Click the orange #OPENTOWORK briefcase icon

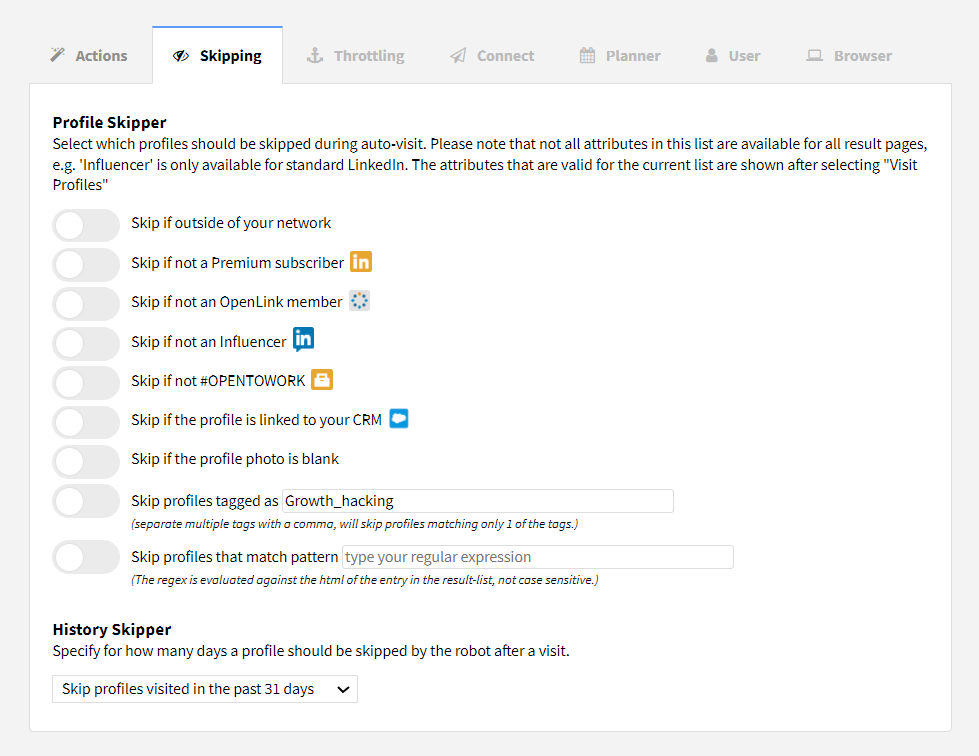click(x=321, y=380)
